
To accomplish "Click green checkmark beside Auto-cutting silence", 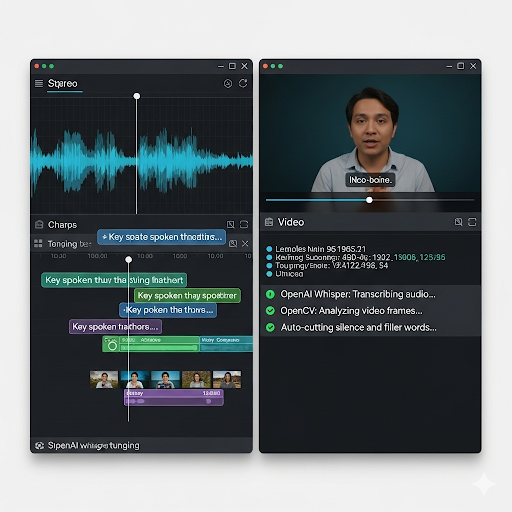I will pyautogui.click(x=270, y=327).
